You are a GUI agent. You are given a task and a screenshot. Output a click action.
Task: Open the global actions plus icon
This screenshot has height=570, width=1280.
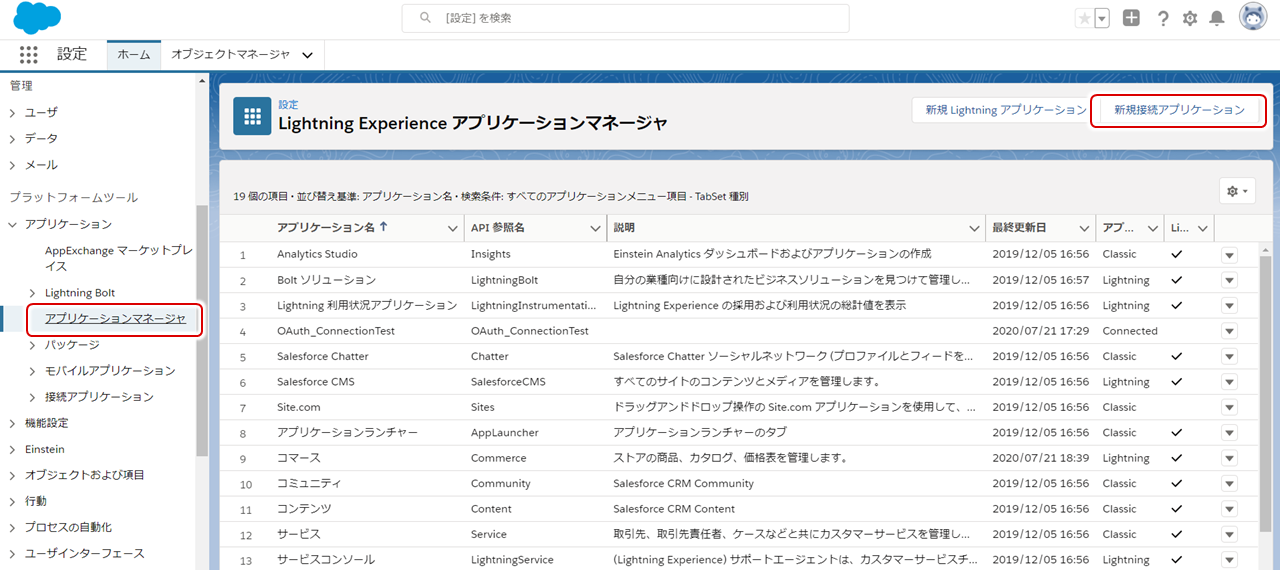coord(1131,18)
